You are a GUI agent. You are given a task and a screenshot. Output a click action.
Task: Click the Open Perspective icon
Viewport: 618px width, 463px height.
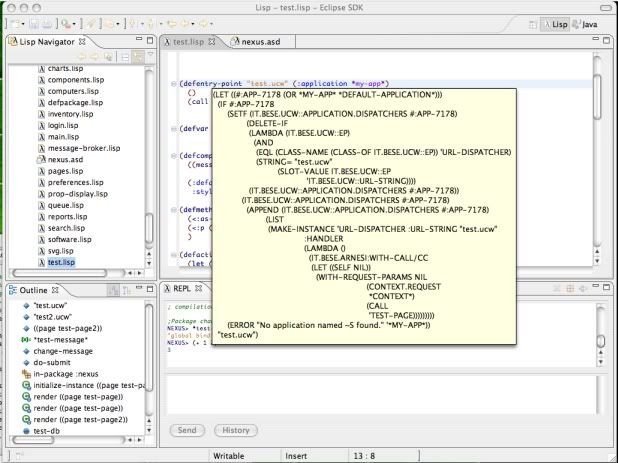click(532, 24)
